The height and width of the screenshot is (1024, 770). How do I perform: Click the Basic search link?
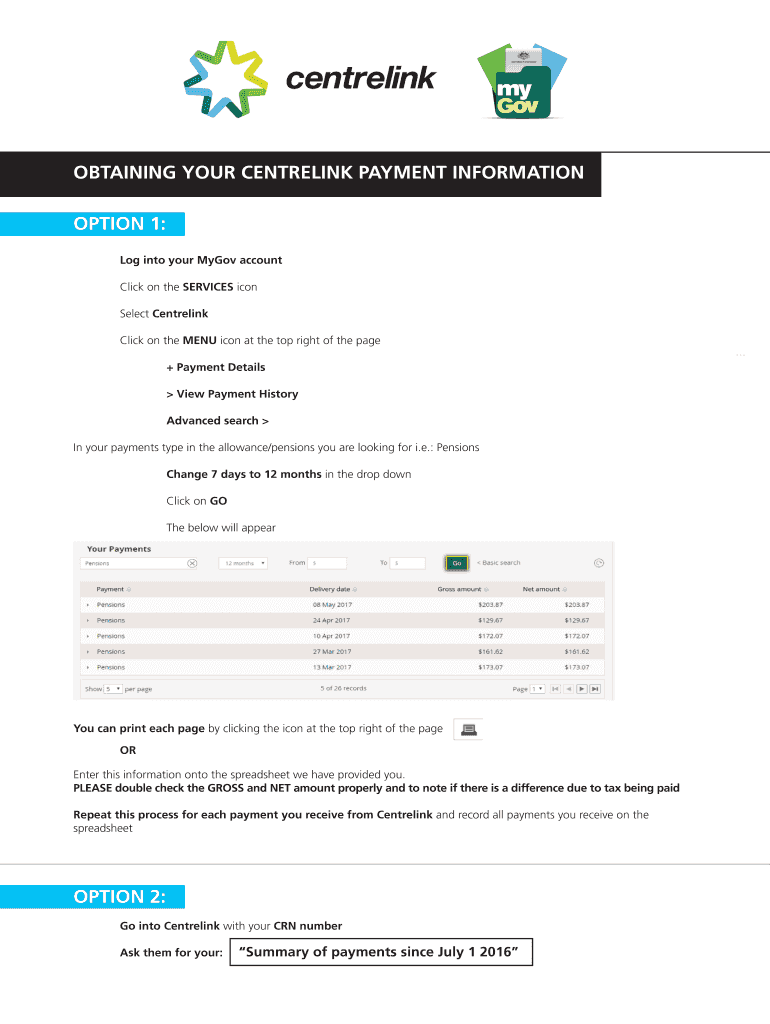[x=498, y=563]
